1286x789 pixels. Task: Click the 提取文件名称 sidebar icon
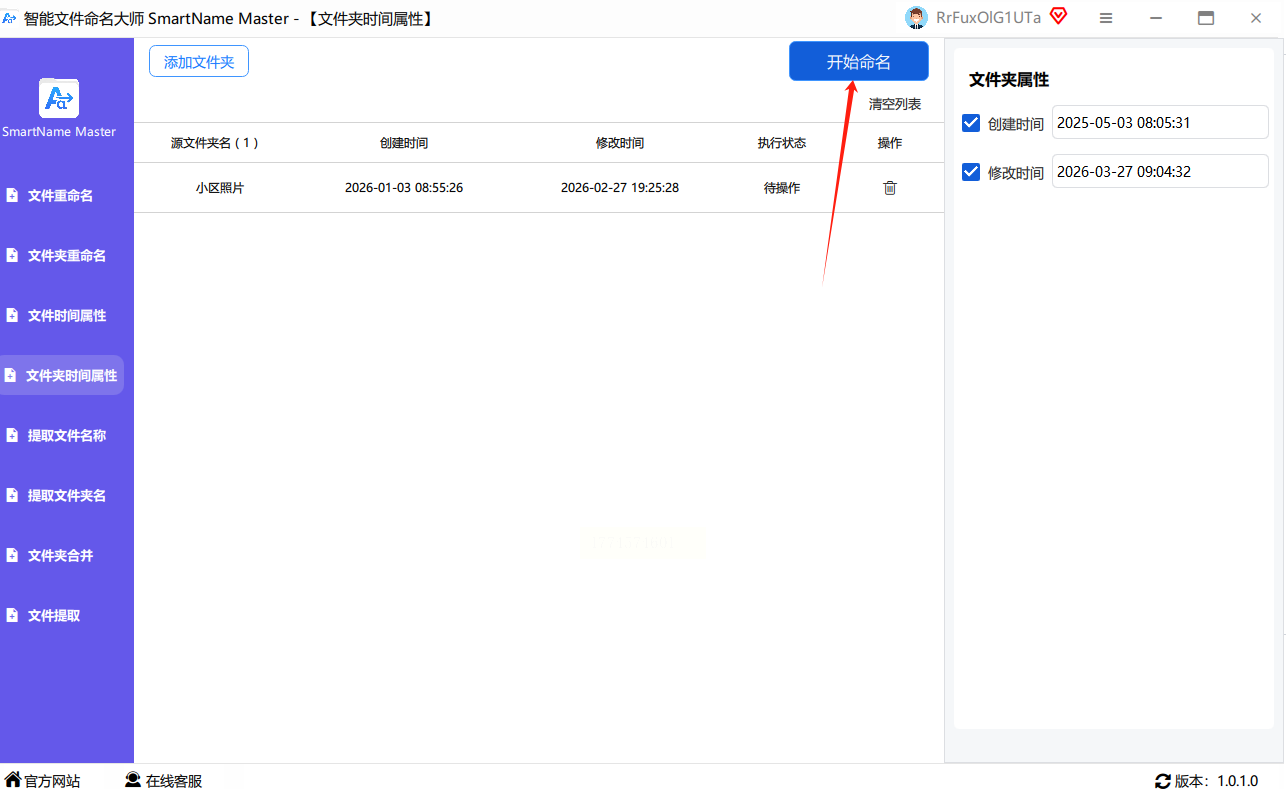pyautogui.click(x=12, y=436)
